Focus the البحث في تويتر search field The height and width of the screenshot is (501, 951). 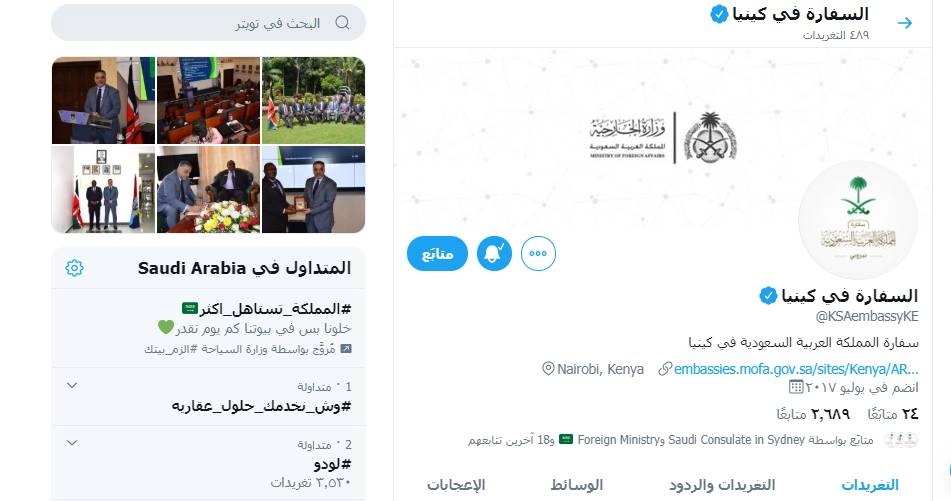(x=209, y=23)
